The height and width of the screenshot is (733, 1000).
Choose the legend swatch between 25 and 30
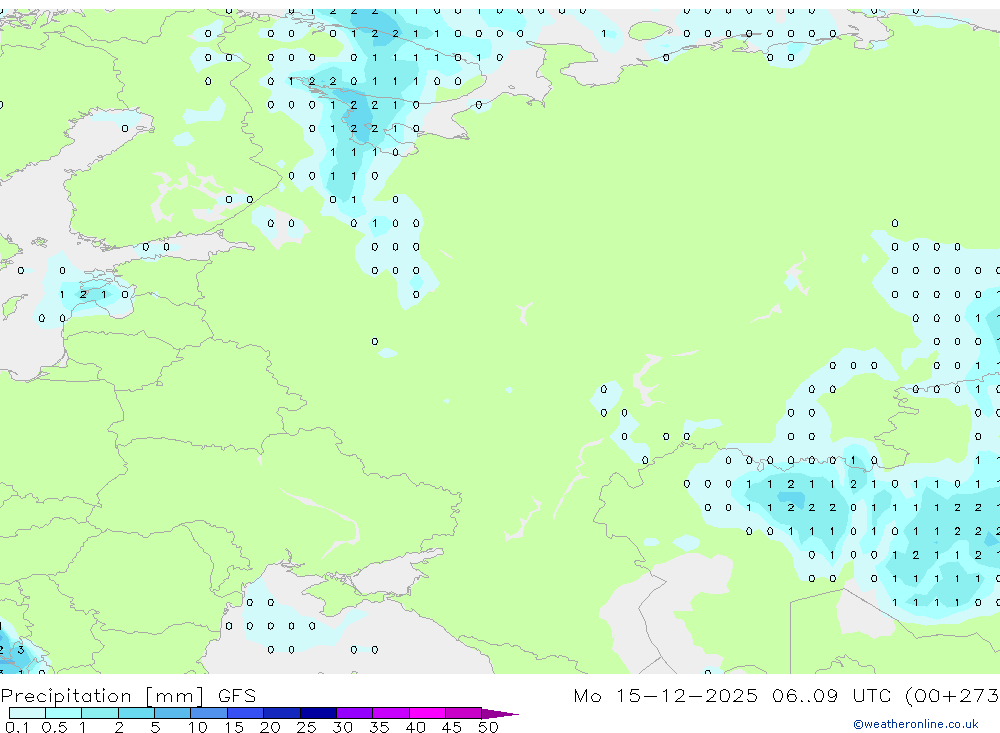tap(318, 713)
